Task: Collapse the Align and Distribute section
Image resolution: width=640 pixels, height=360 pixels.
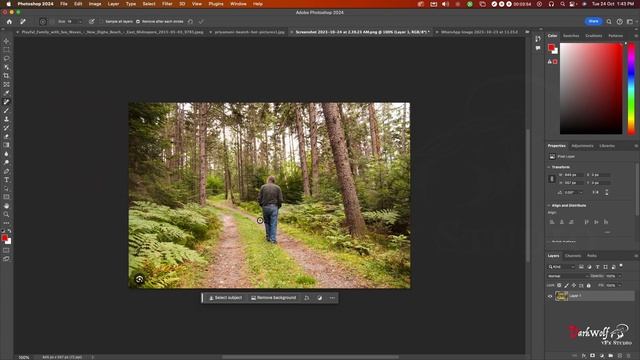Action: pos(549,205)
